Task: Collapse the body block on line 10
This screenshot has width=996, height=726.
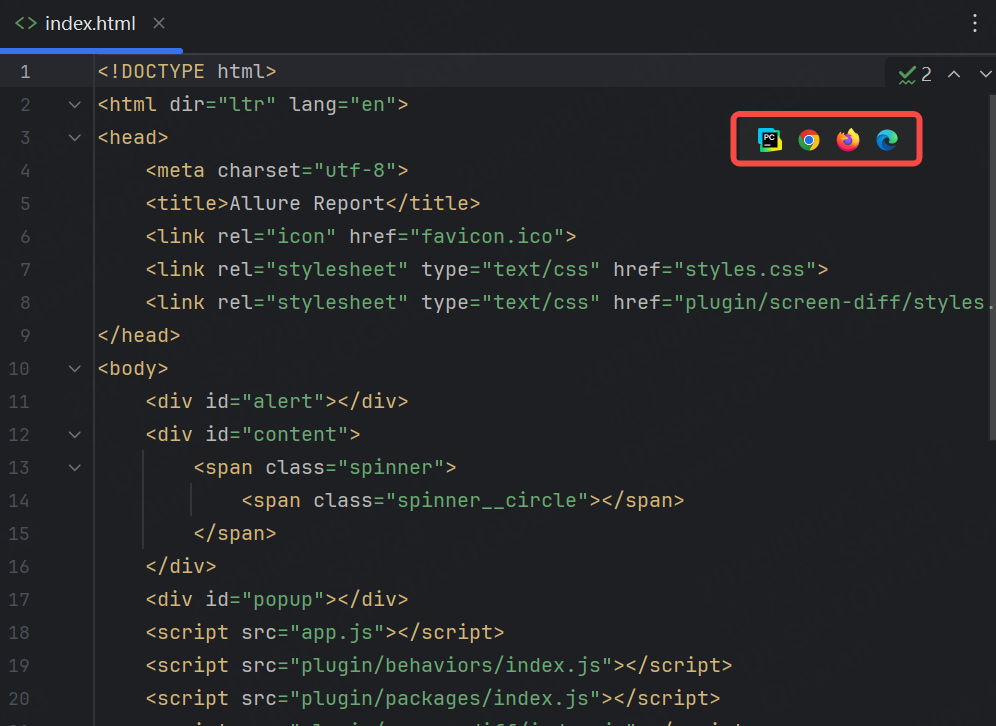Action: pos(74,369)
